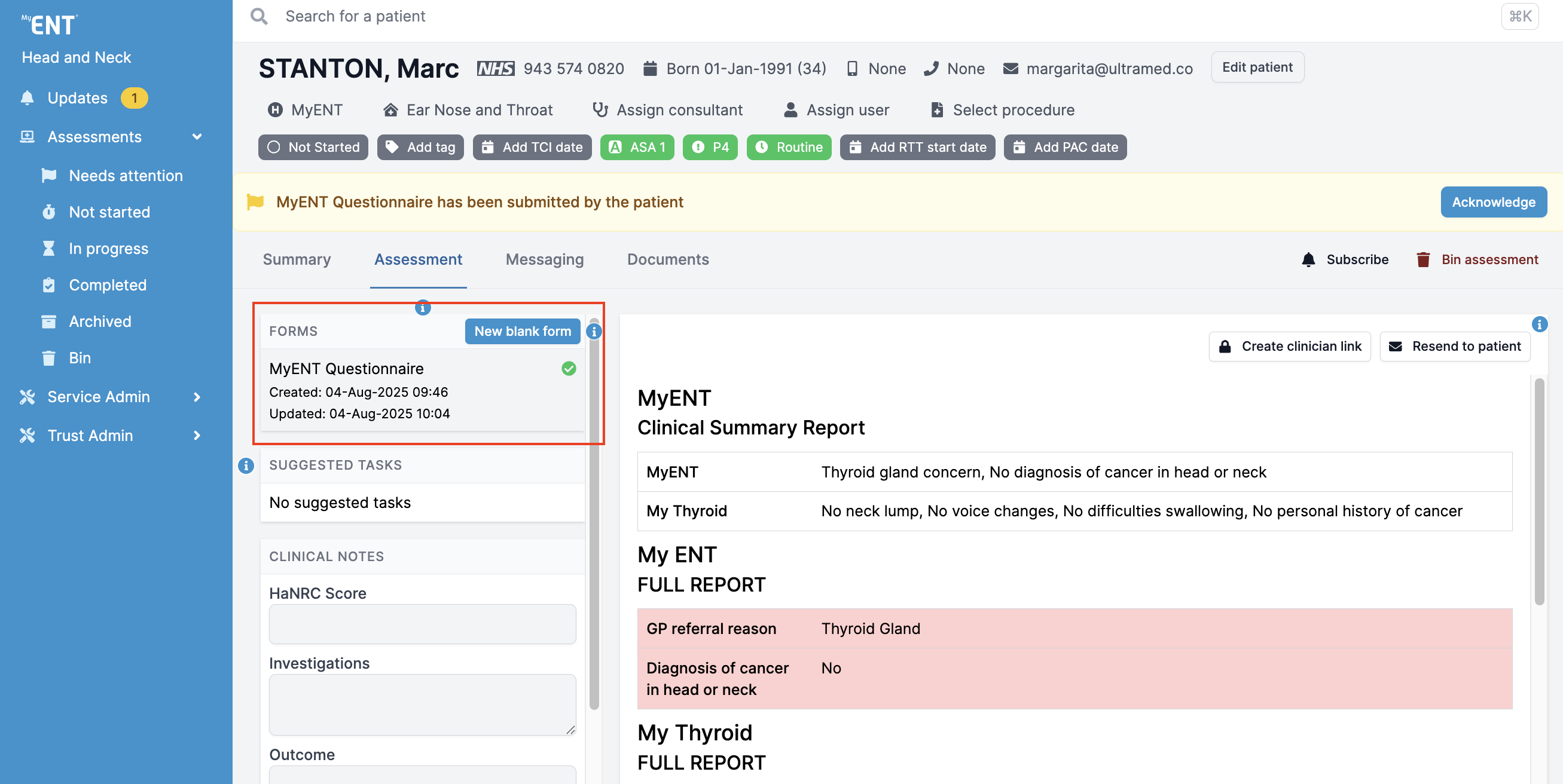Click the info icon beside New blank form
This screenshot has width=1563, height=784.
tap(594, 332)
